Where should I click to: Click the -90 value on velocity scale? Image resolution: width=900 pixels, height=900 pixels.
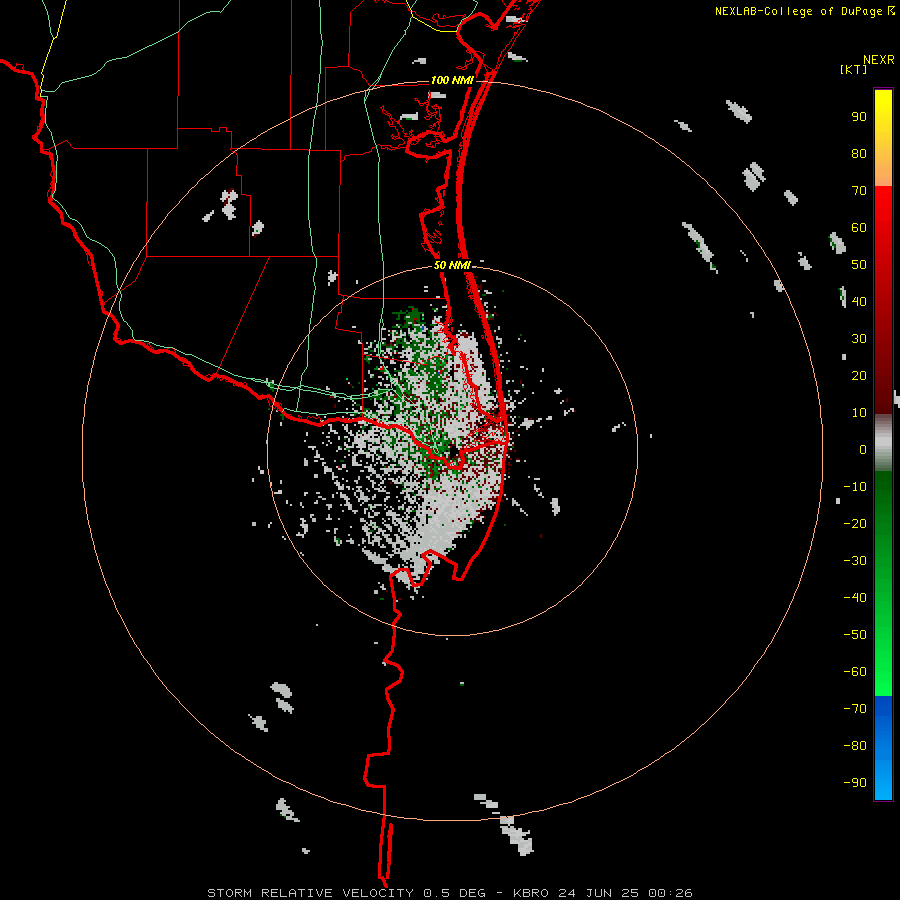coord(855,782)
